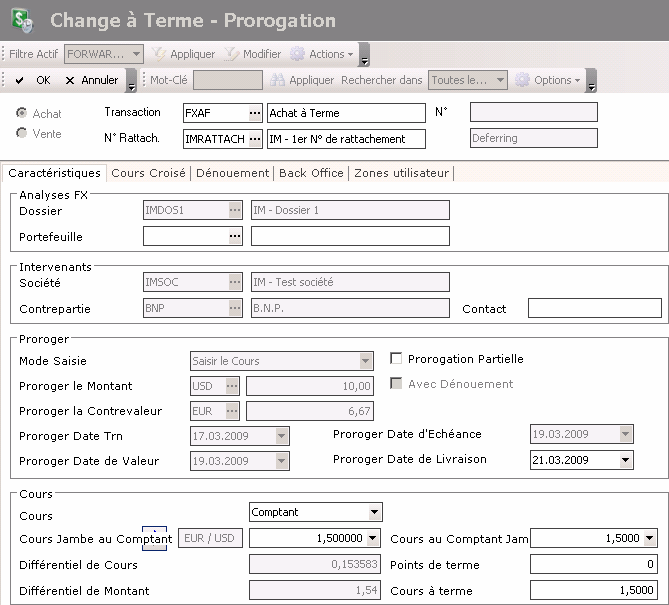Click into the Contact input field
Viewport: 669px width, 605px height.
click(x=594, y=309)
